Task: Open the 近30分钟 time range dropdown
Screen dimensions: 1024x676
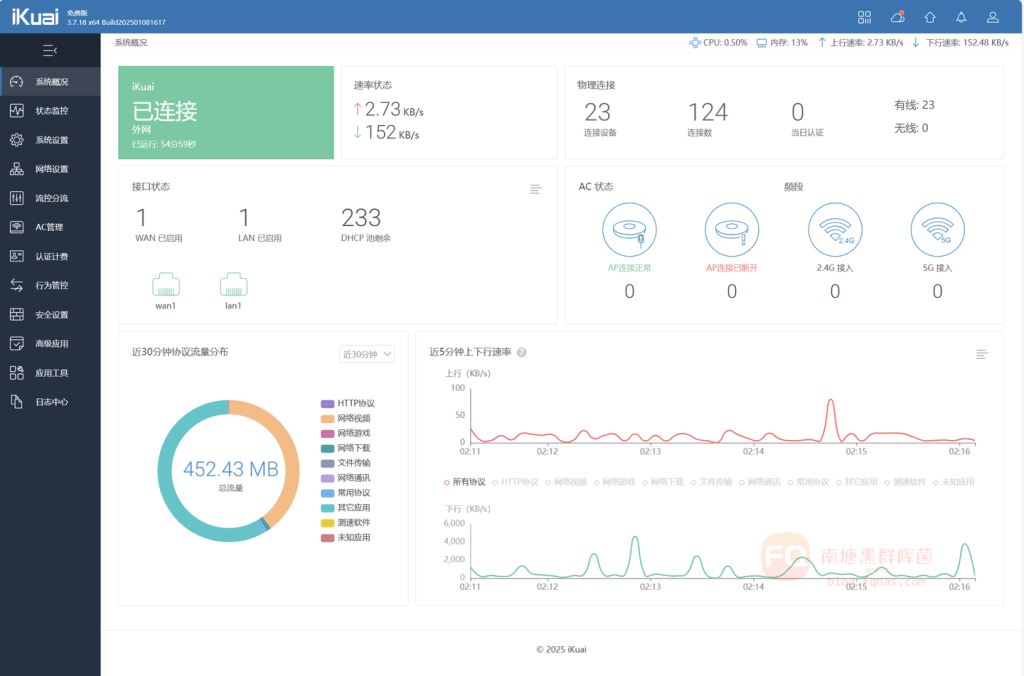Action: [367, 354]
